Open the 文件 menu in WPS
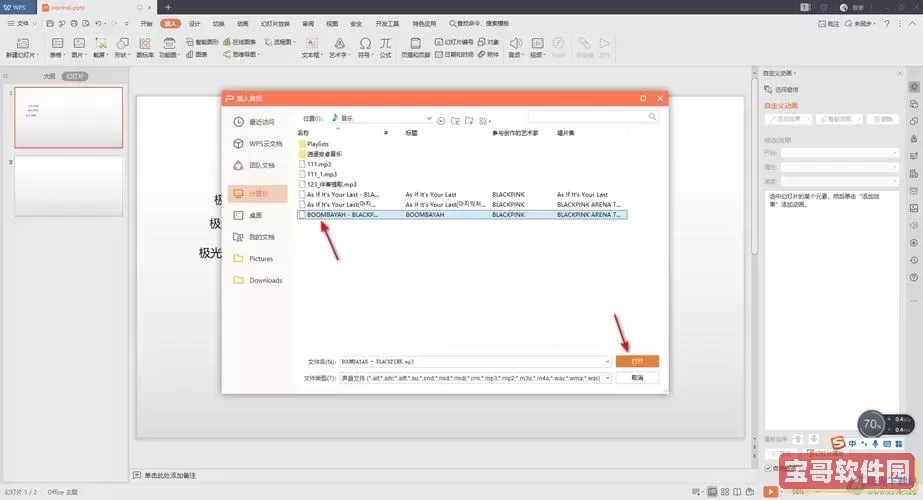 (22, 24)
